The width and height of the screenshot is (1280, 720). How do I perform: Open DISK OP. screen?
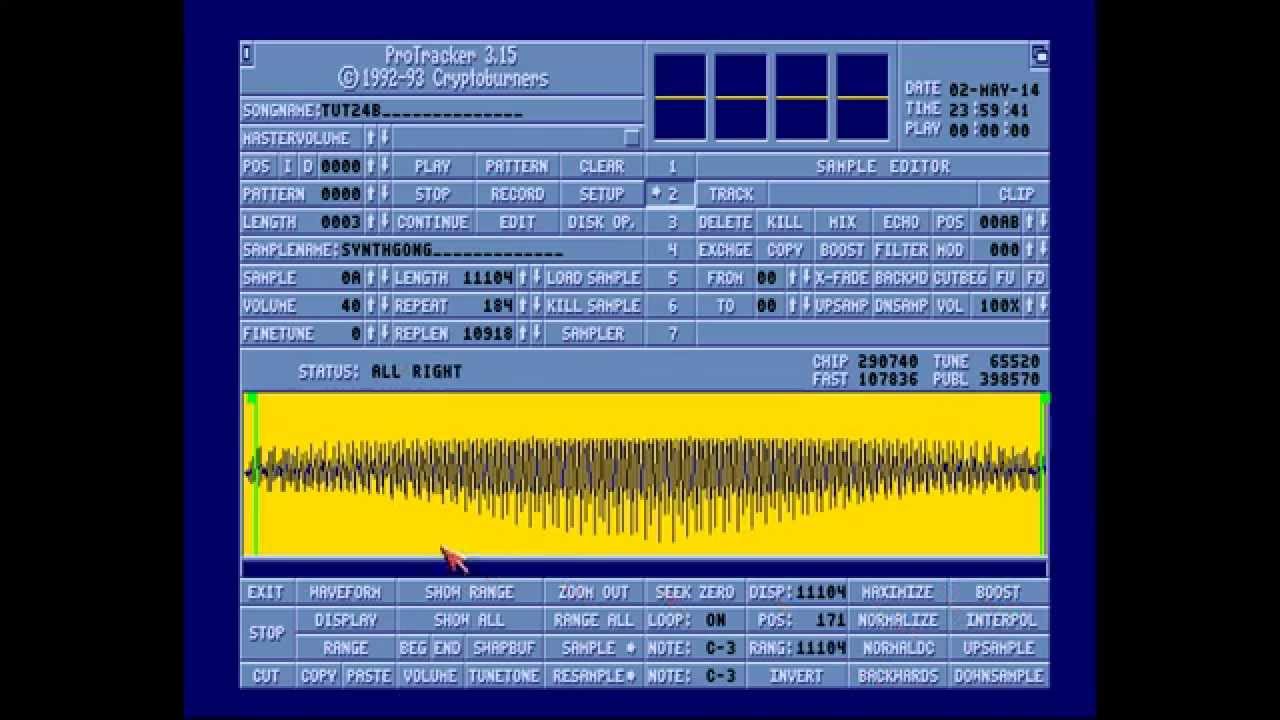(601, 222)
